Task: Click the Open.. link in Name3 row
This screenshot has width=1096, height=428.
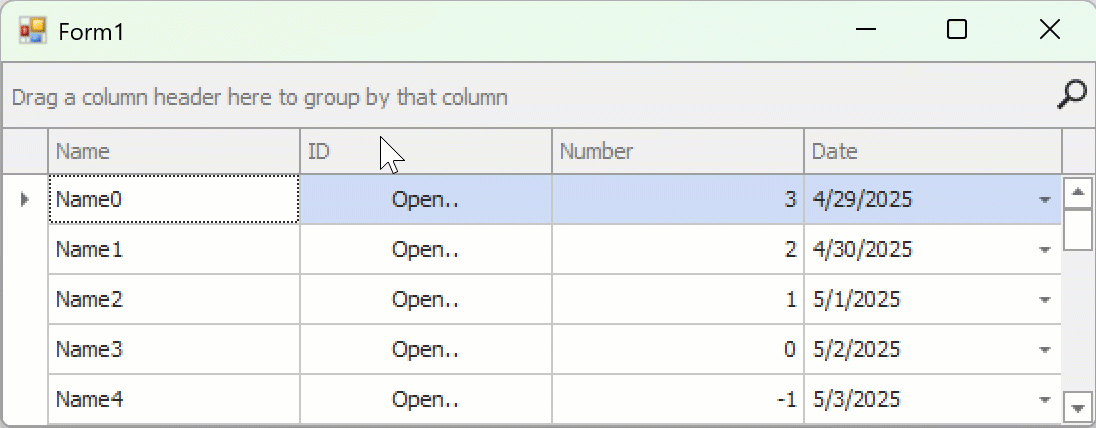Action: coord(425,350)
